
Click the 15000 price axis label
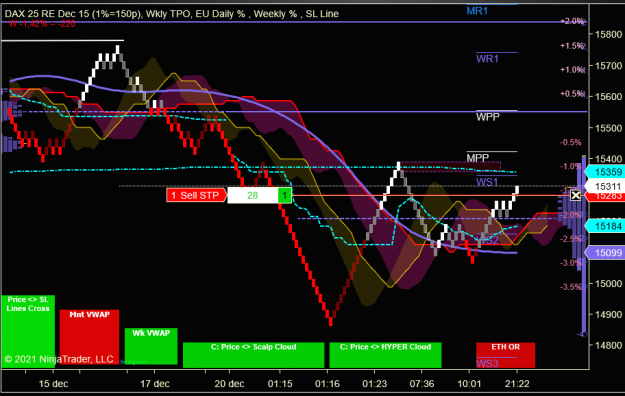click(608, 284)
